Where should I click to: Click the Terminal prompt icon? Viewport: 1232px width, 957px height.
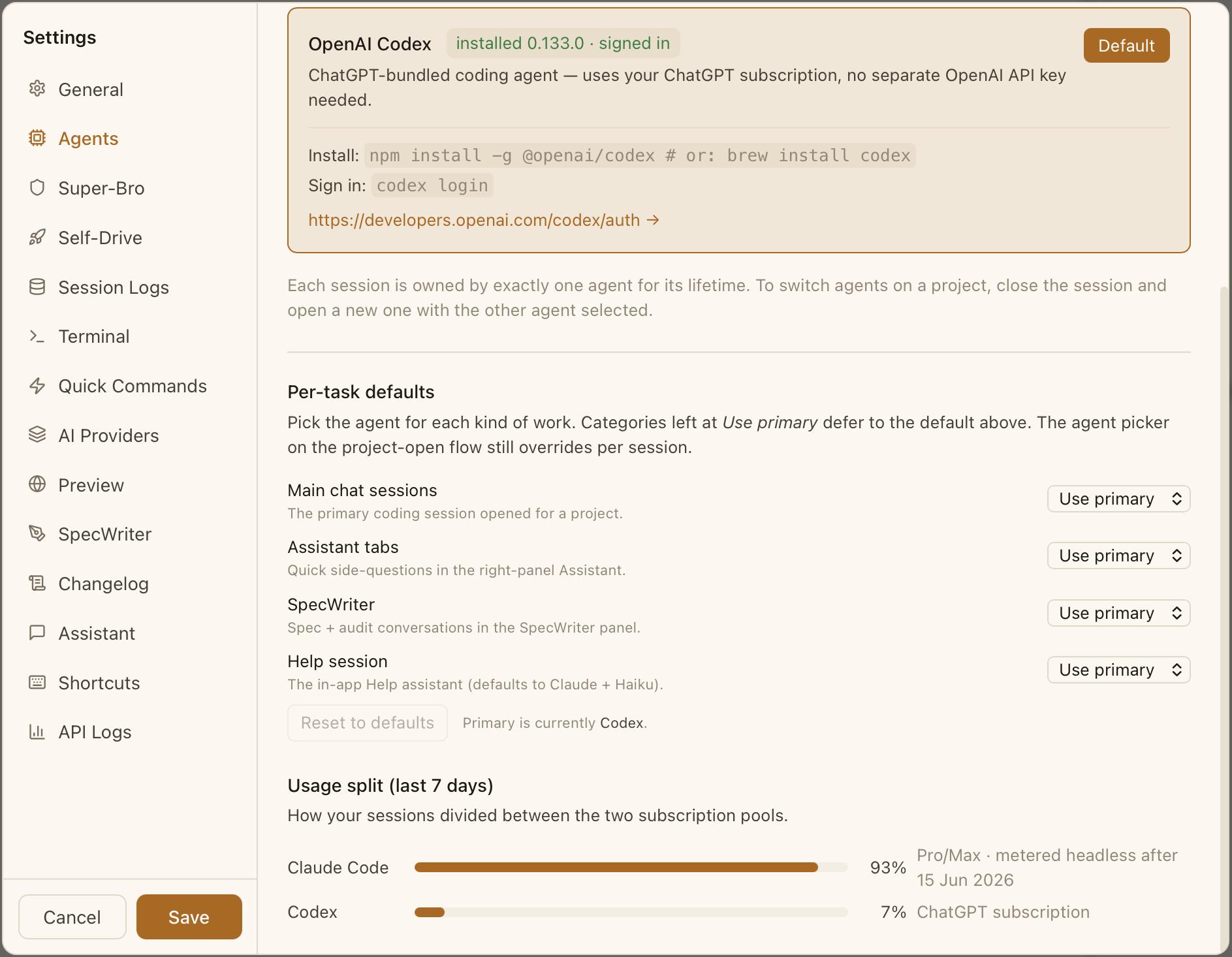(x=37, y=336)
